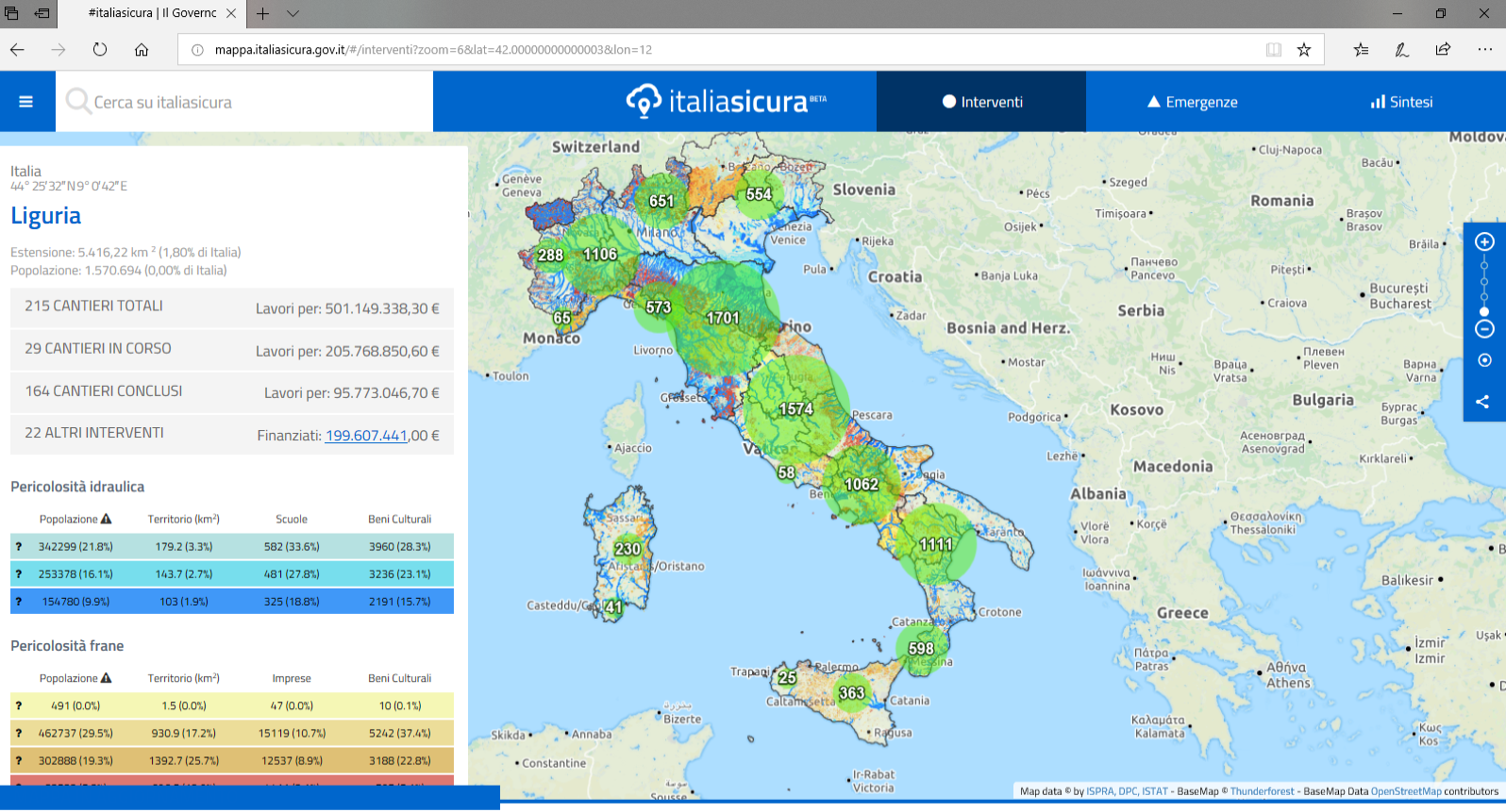Click the 1106 cluster marker on map

click(600, 255)
